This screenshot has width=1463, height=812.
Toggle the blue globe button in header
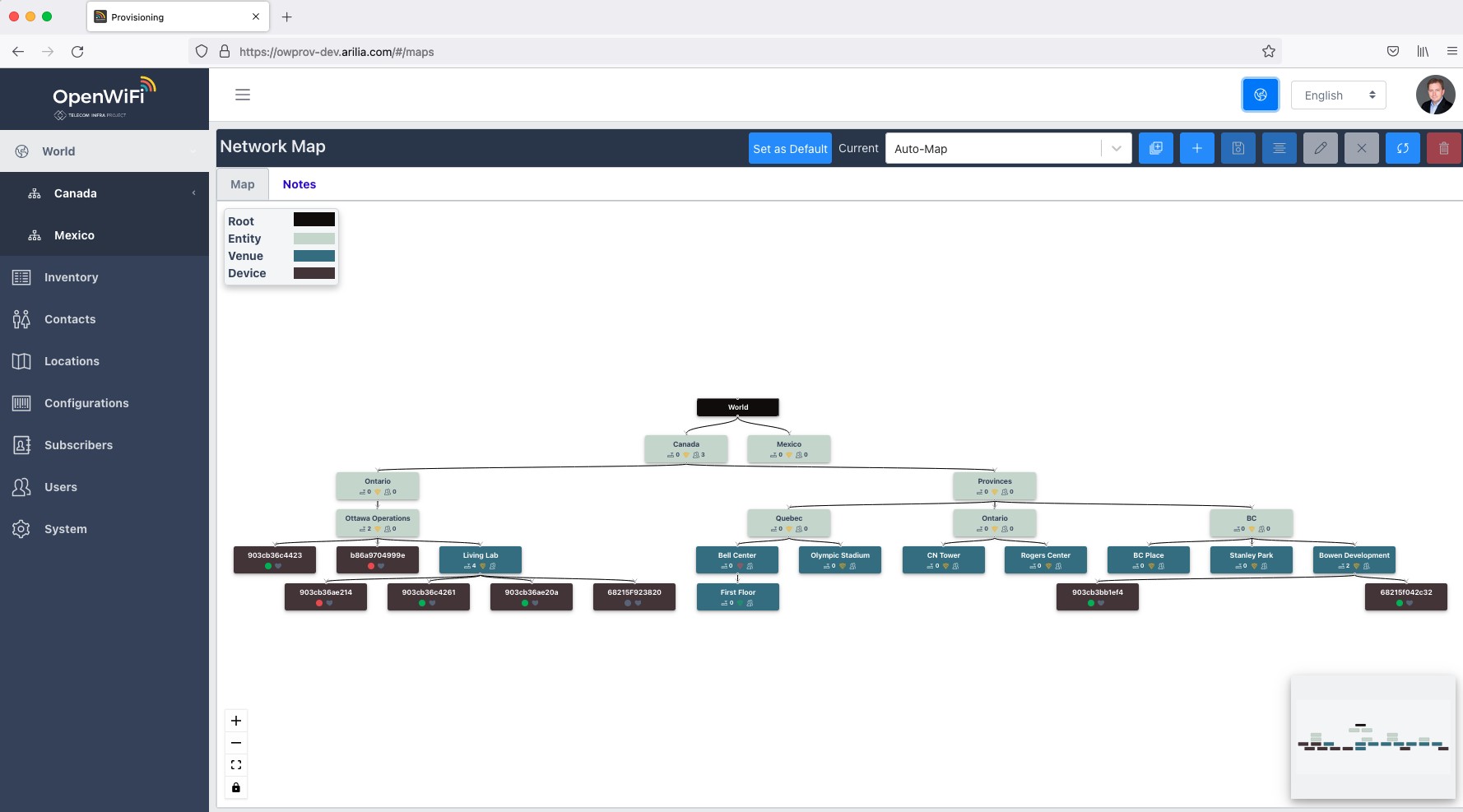[1260, 95]
